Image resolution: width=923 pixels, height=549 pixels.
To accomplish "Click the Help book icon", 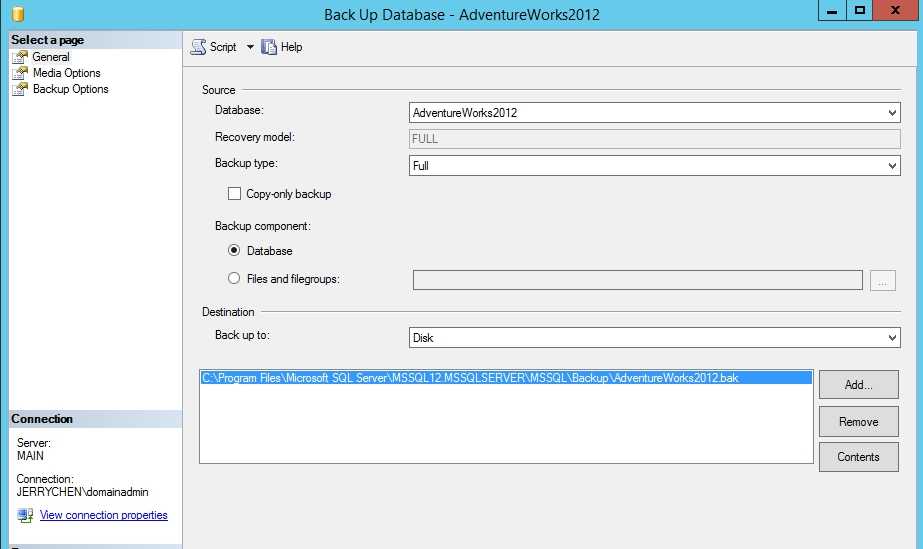I will pos(269,47).
